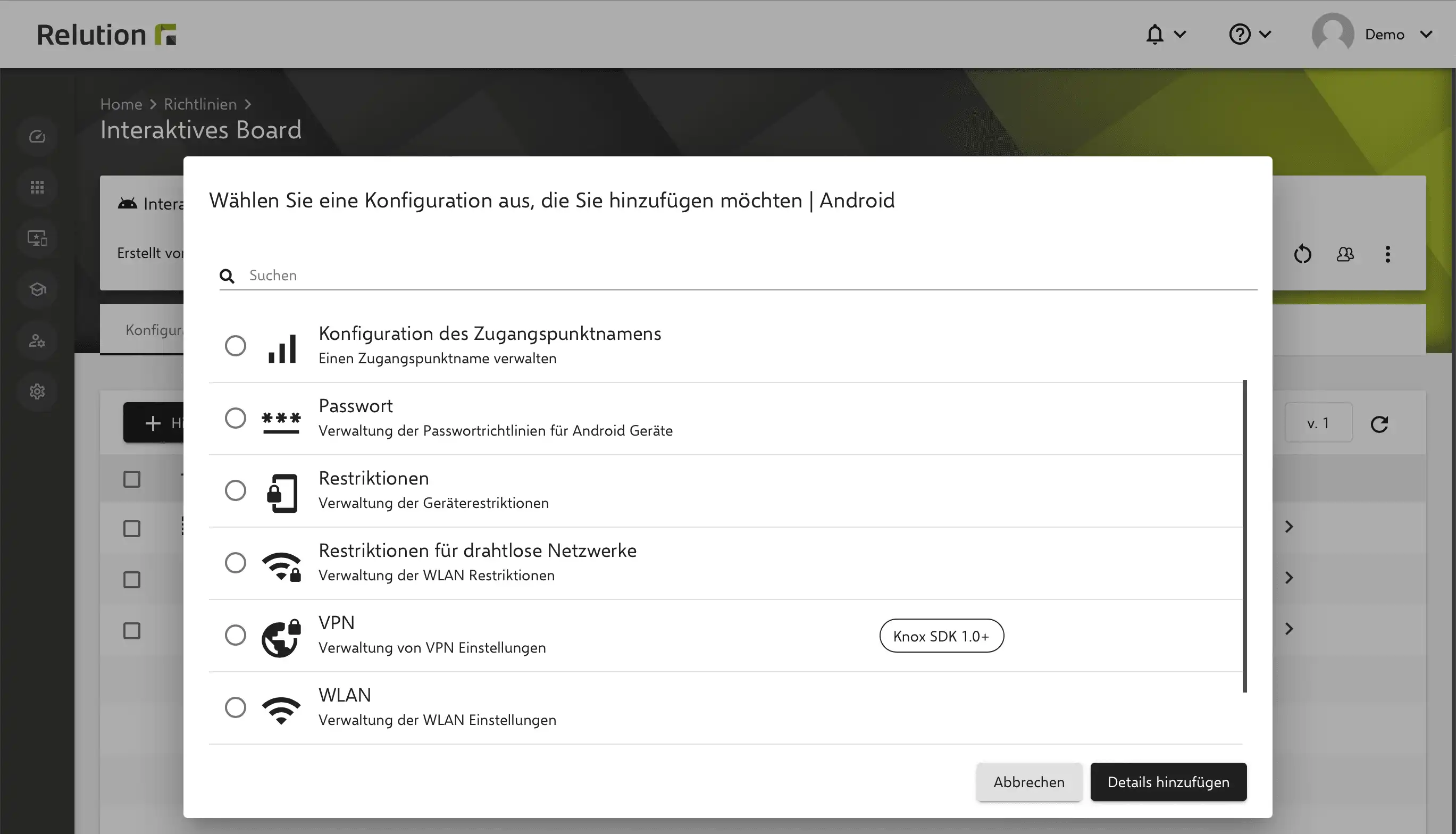The image size is (1456, 834).
Task: Click the dialog list scrollbar
Action: point(1244,536)
